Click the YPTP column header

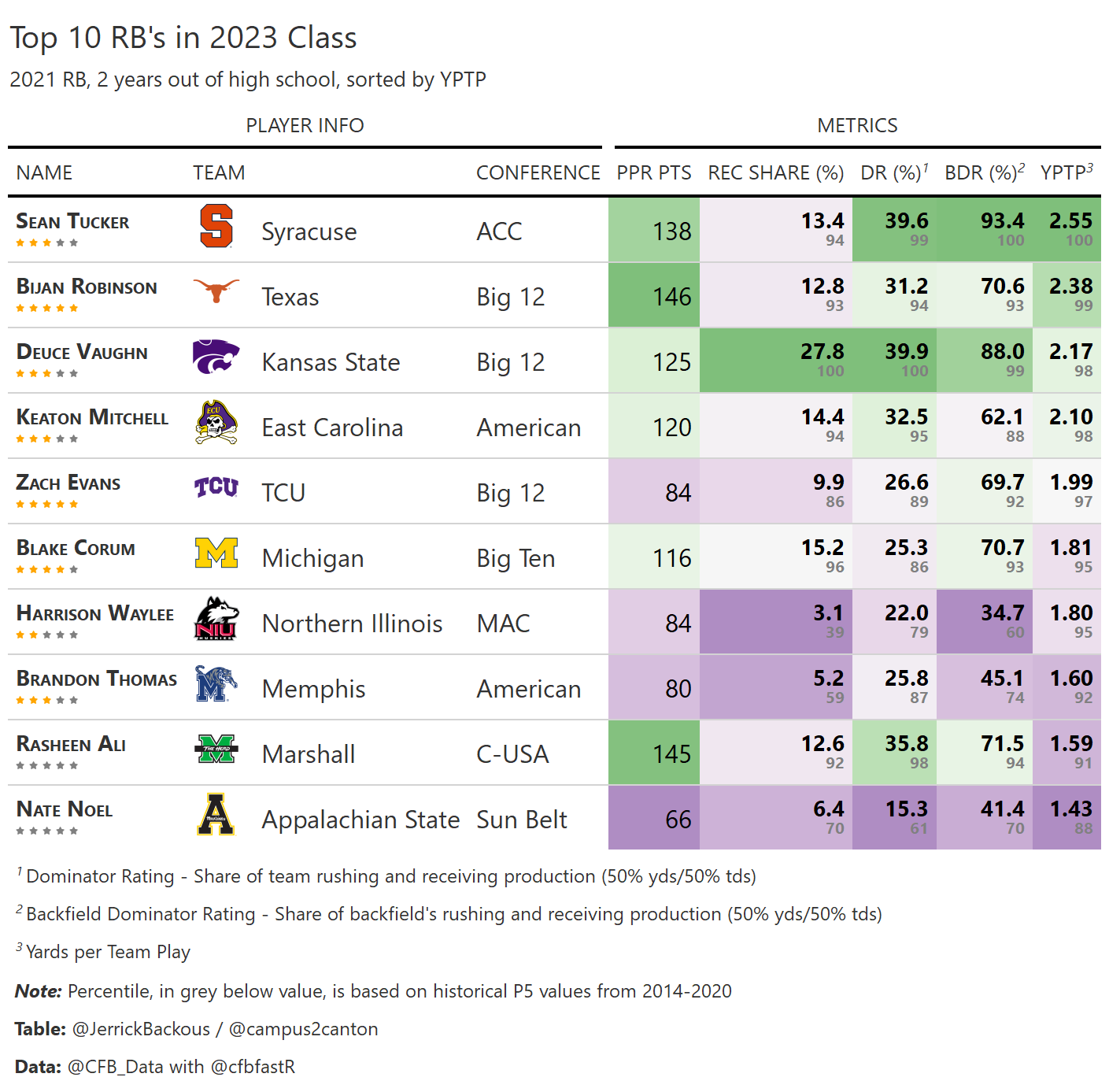(1066, 172)
